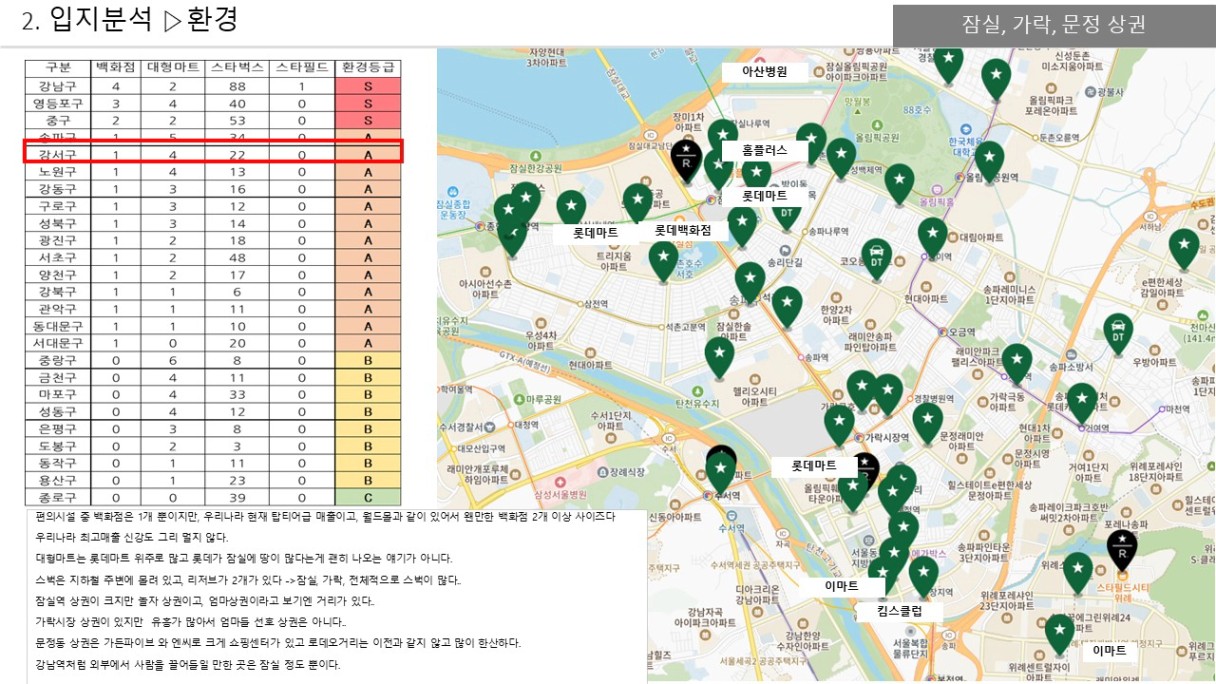Click the Starbucks pin above 킴스클럽 label
Image resolution: width=1216 pixels, height=684 pixels.
[x=923, y=576]
